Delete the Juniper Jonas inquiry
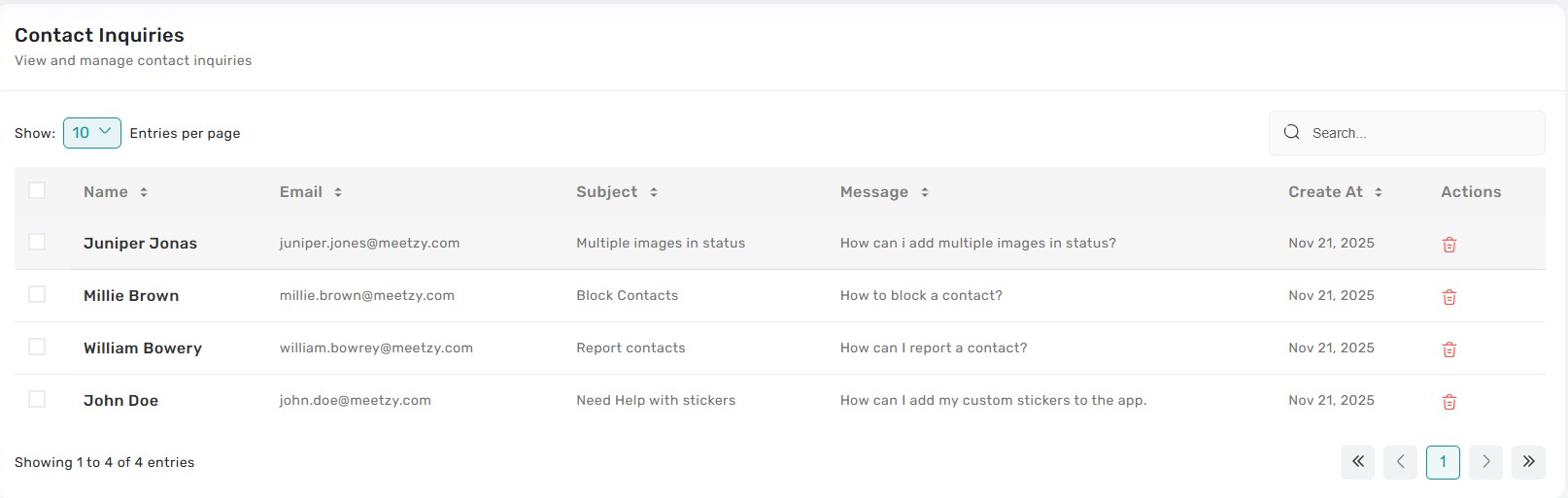This screenshot has width=1568, height=498. (1449, 245)
